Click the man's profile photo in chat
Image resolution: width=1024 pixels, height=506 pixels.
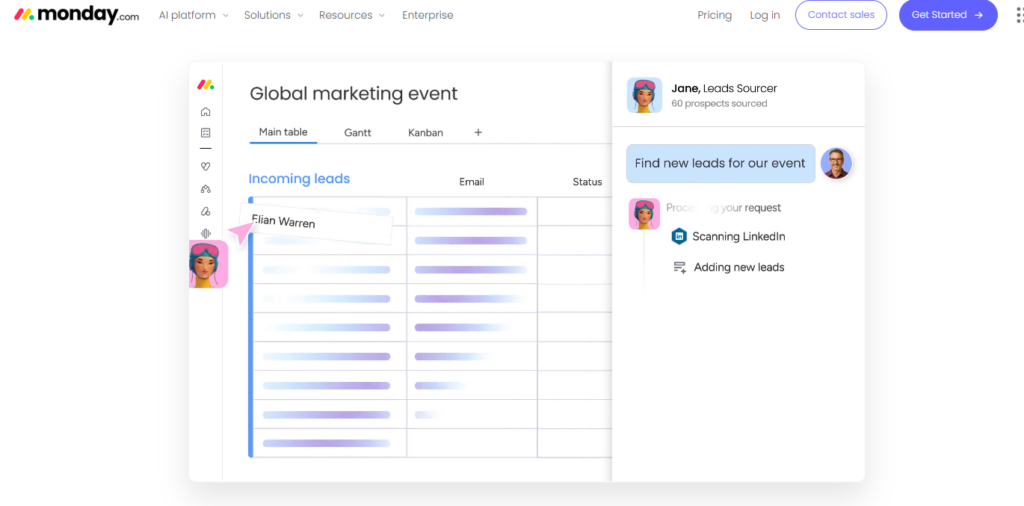tap(836, 163)
